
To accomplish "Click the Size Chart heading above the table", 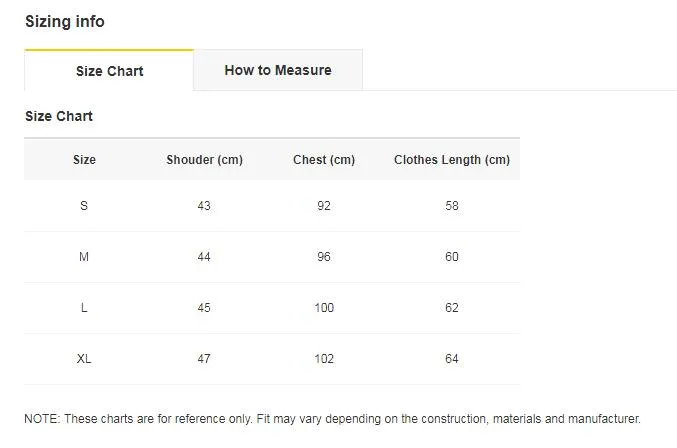I will [59, 116].
